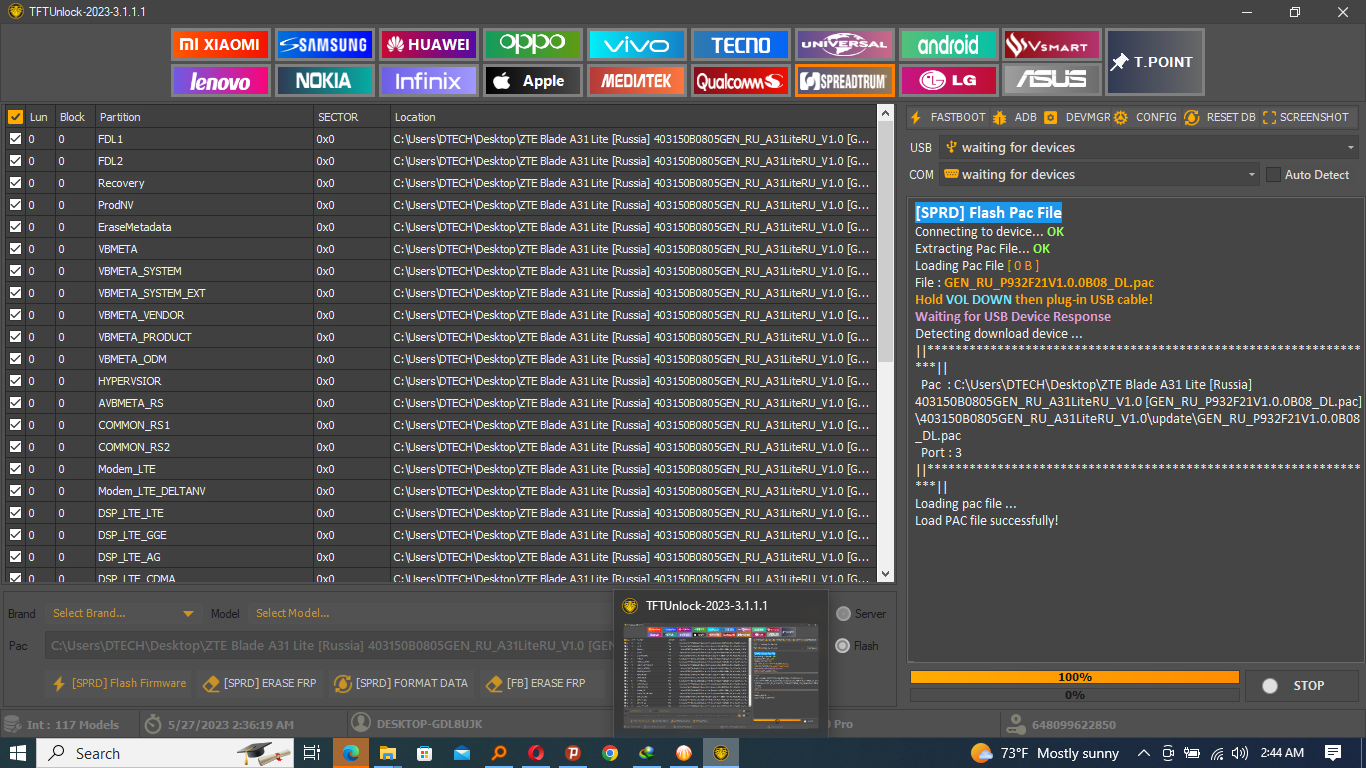Image resolution: width=1366 pixels, height=768 pixels.
Task: Open the Select Model dropdown
Action: click(x=430, y=613)
